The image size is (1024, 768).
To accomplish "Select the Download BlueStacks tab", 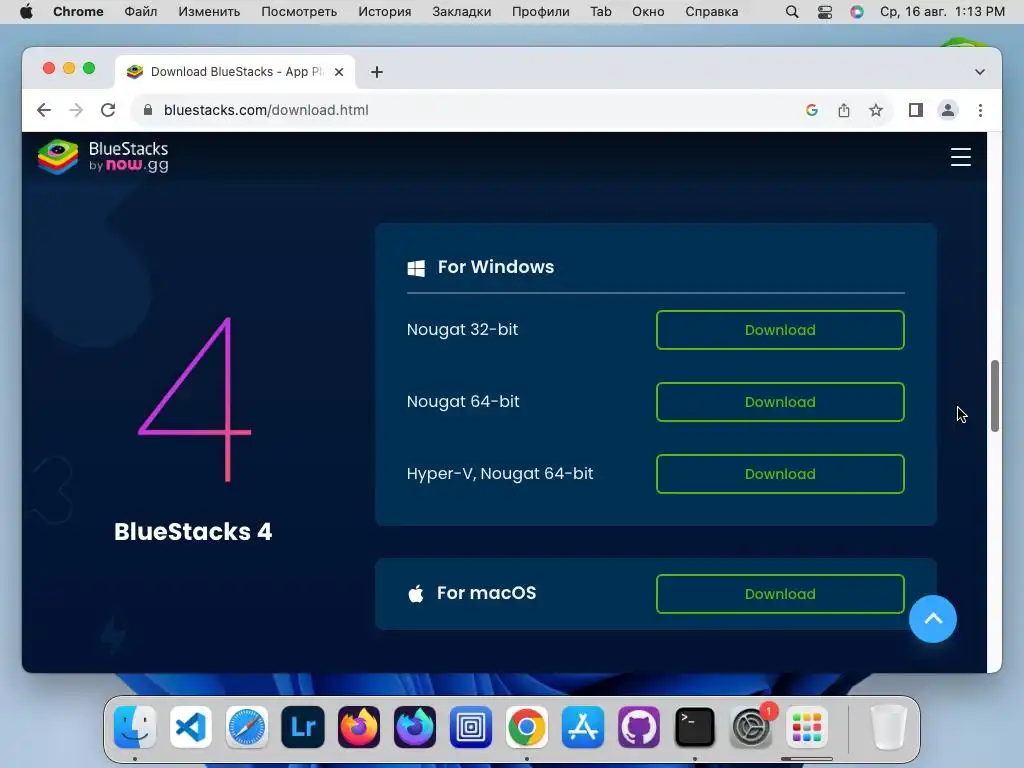I will click(235, 72).
